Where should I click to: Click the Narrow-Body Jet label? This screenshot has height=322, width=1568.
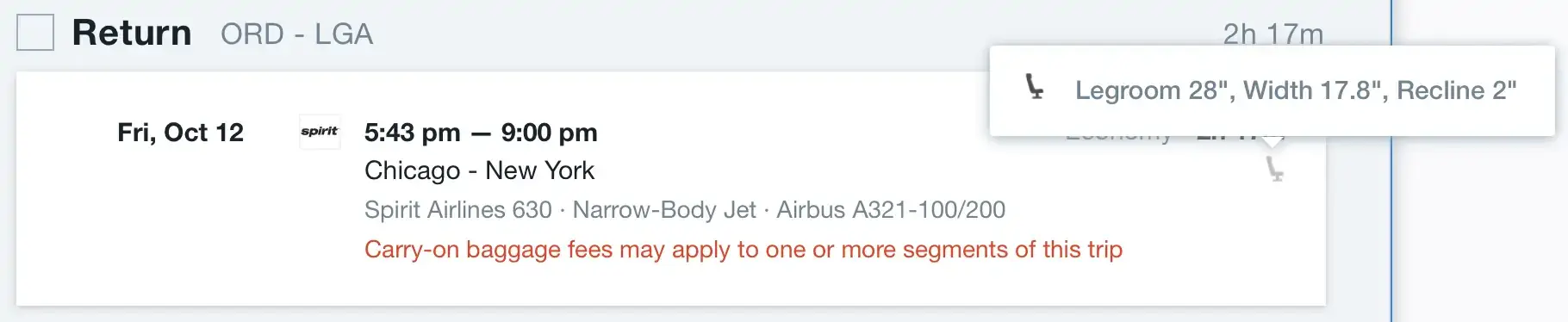pos(664,210)
